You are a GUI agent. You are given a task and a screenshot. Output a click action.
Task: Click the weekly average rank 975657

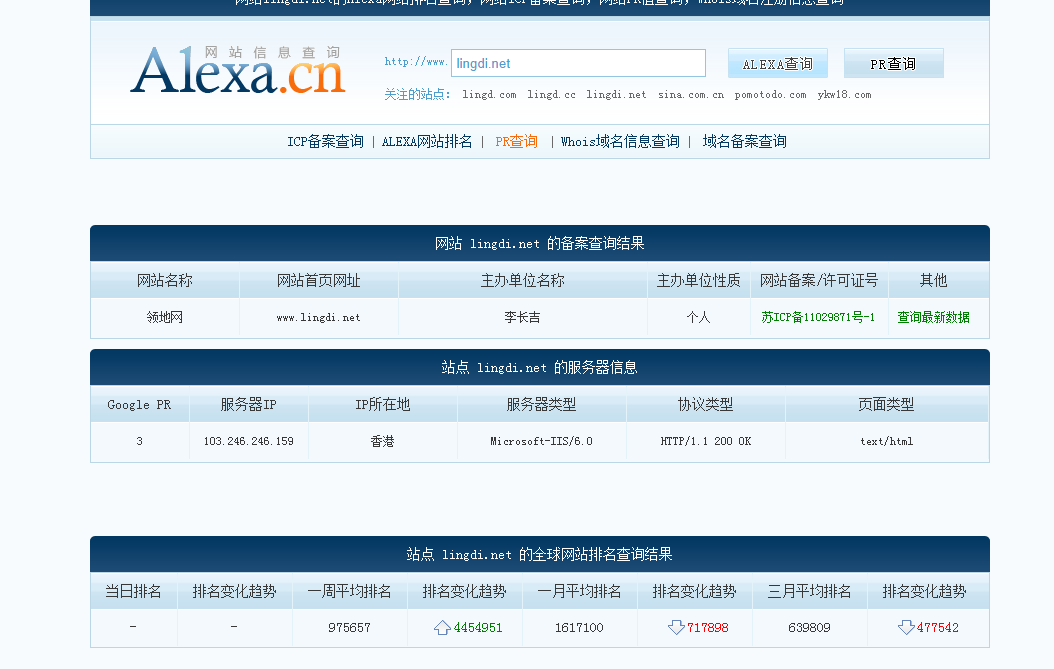[x=349, y=628]
